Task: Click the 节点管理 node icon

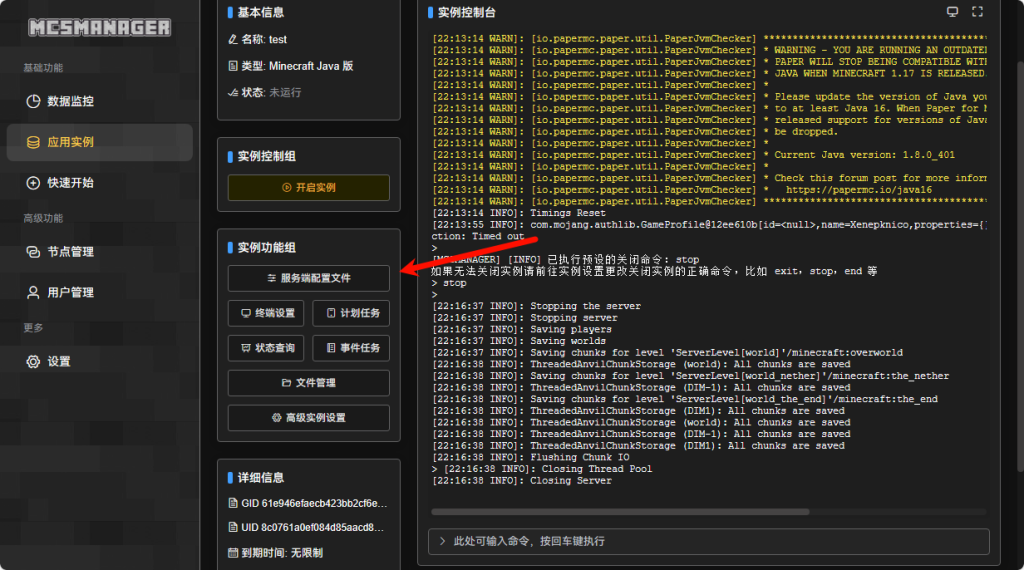Action: point(33,252)
